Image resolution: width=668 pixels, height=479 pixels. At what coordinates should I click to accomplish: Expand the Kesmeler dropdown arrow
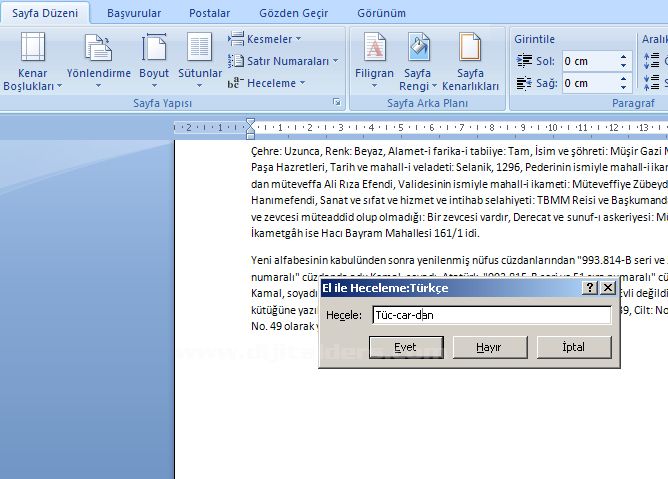(298, 38)
